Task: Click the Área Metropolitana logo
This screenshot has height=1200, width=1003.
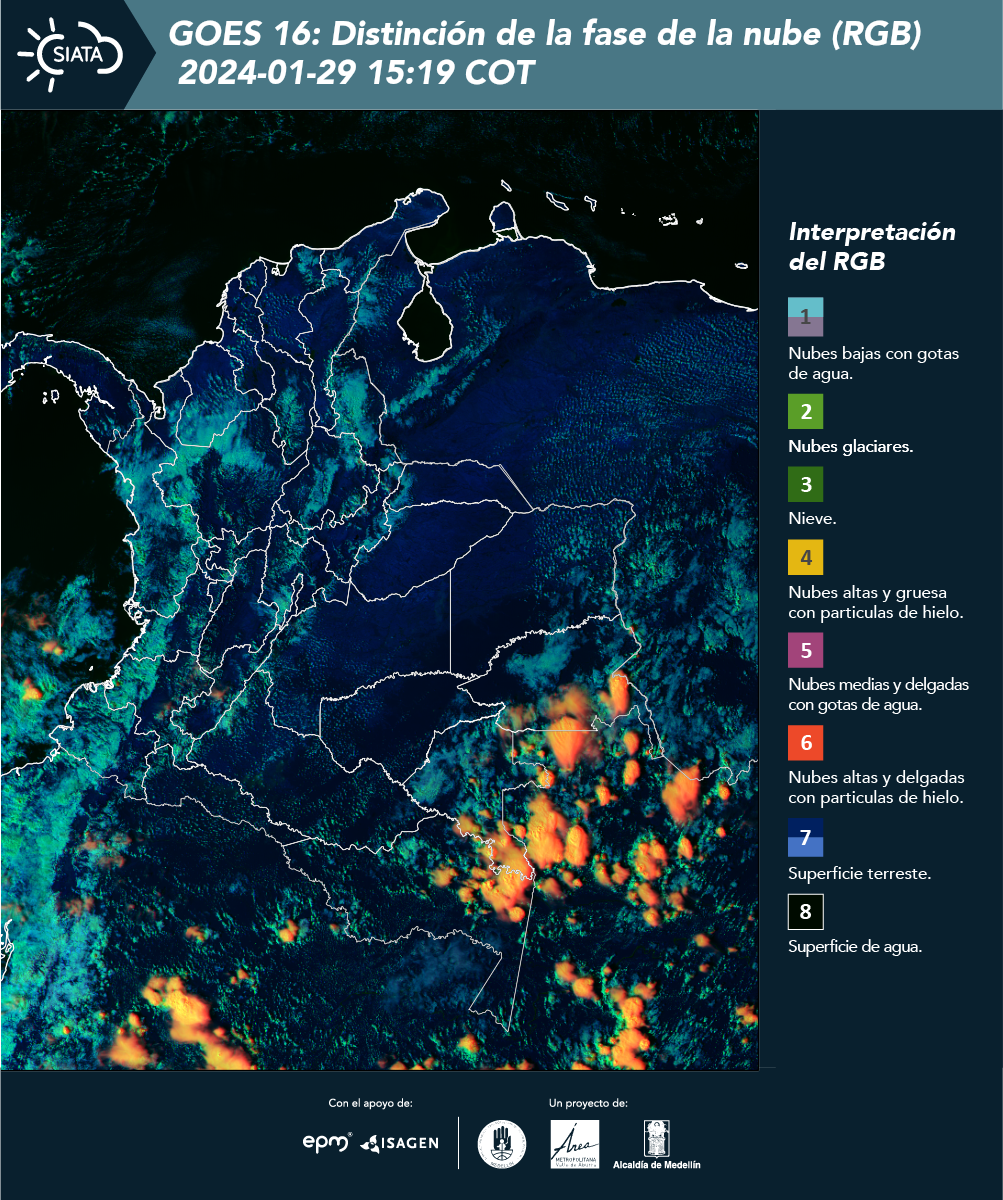Action: tap(575, 1143)
